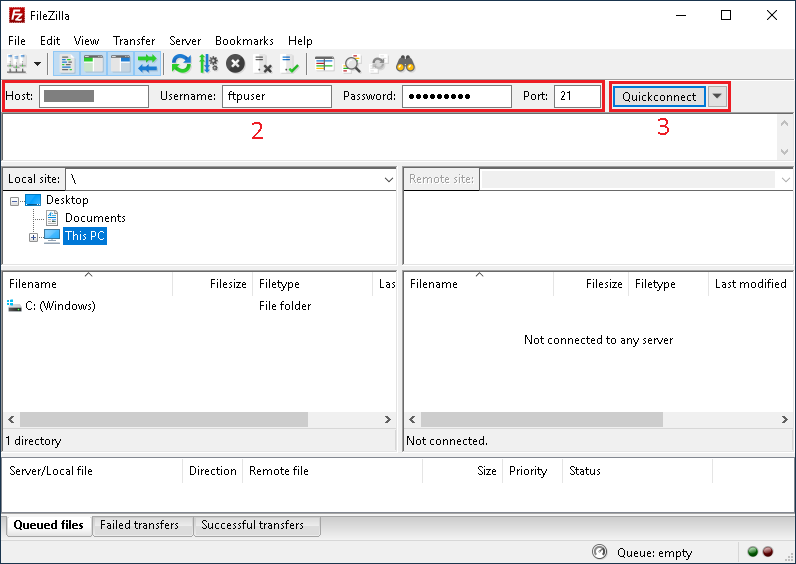Expand the This PC tree node
Viewport: 796px width, 564px height.
click(33, 238)
